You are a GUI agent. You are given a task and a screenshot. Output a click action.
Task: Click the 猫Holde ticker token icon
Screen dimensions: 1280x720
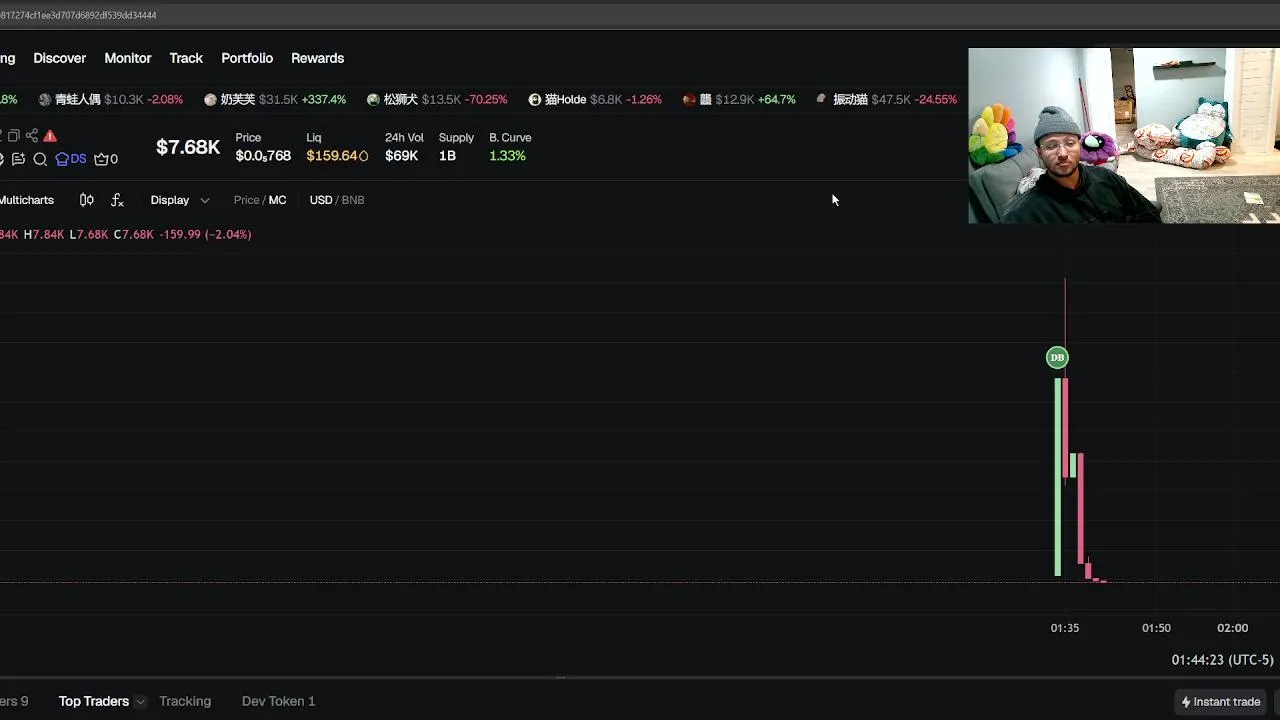tap(535, 100)
